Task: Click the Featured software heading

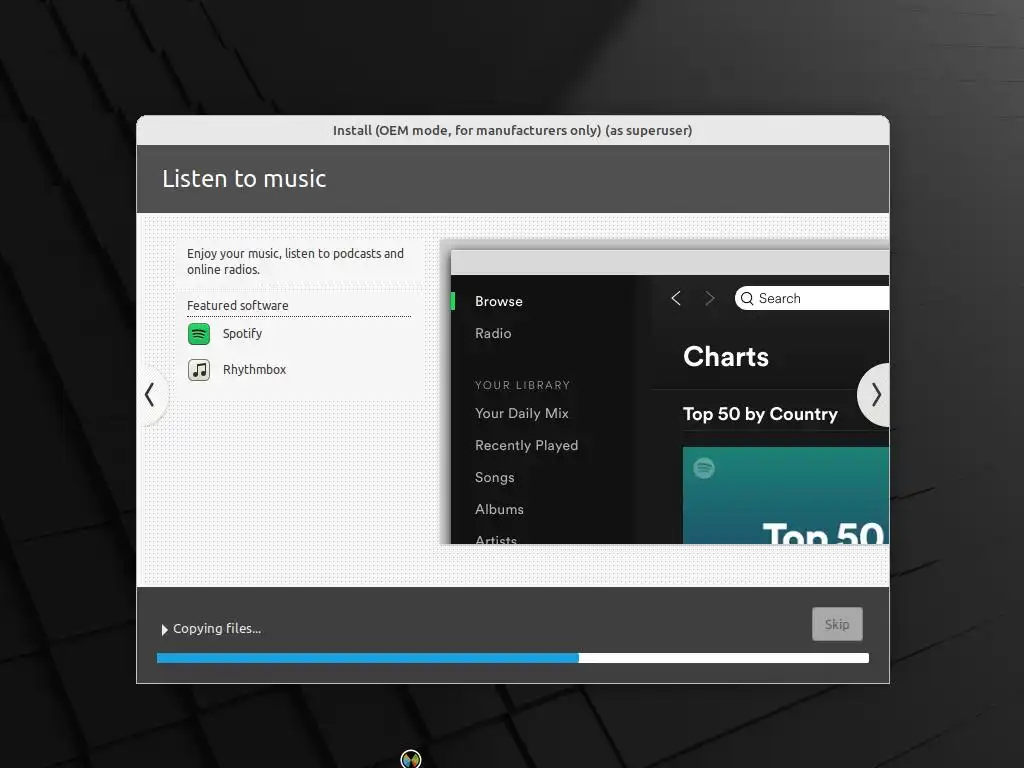Action: tap(238, 306)
